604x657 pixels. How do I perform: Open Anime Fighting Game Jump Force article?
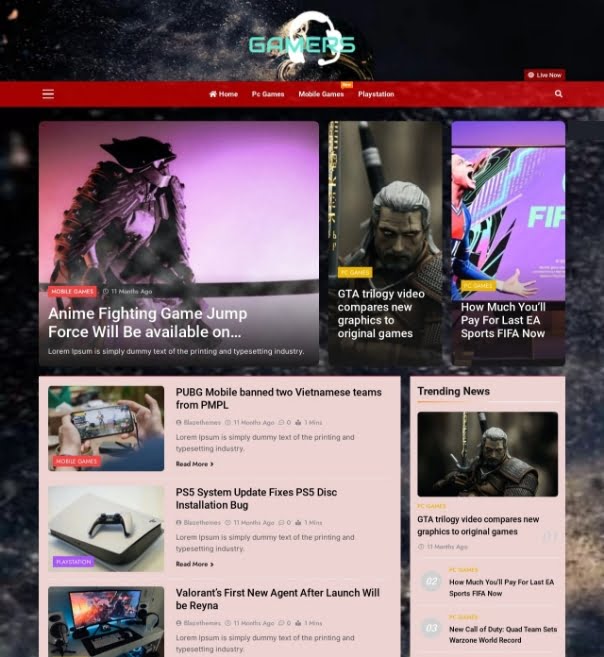tap(147, 322)
